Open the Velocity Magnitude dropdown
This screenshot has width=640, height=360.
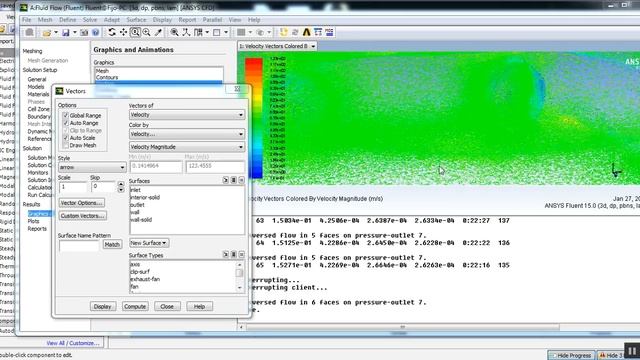pos(187,147)
